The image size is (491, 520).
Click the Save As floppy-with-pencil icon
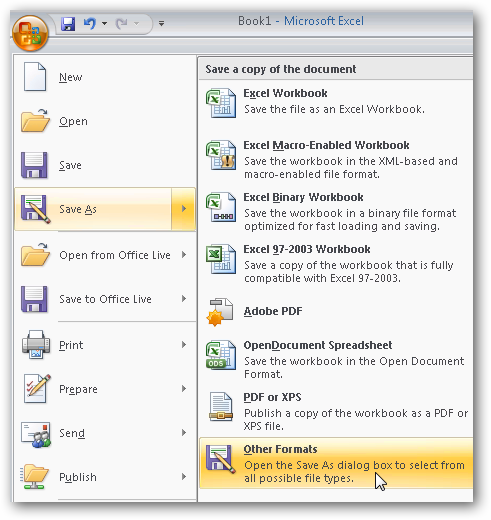[35, 209]
